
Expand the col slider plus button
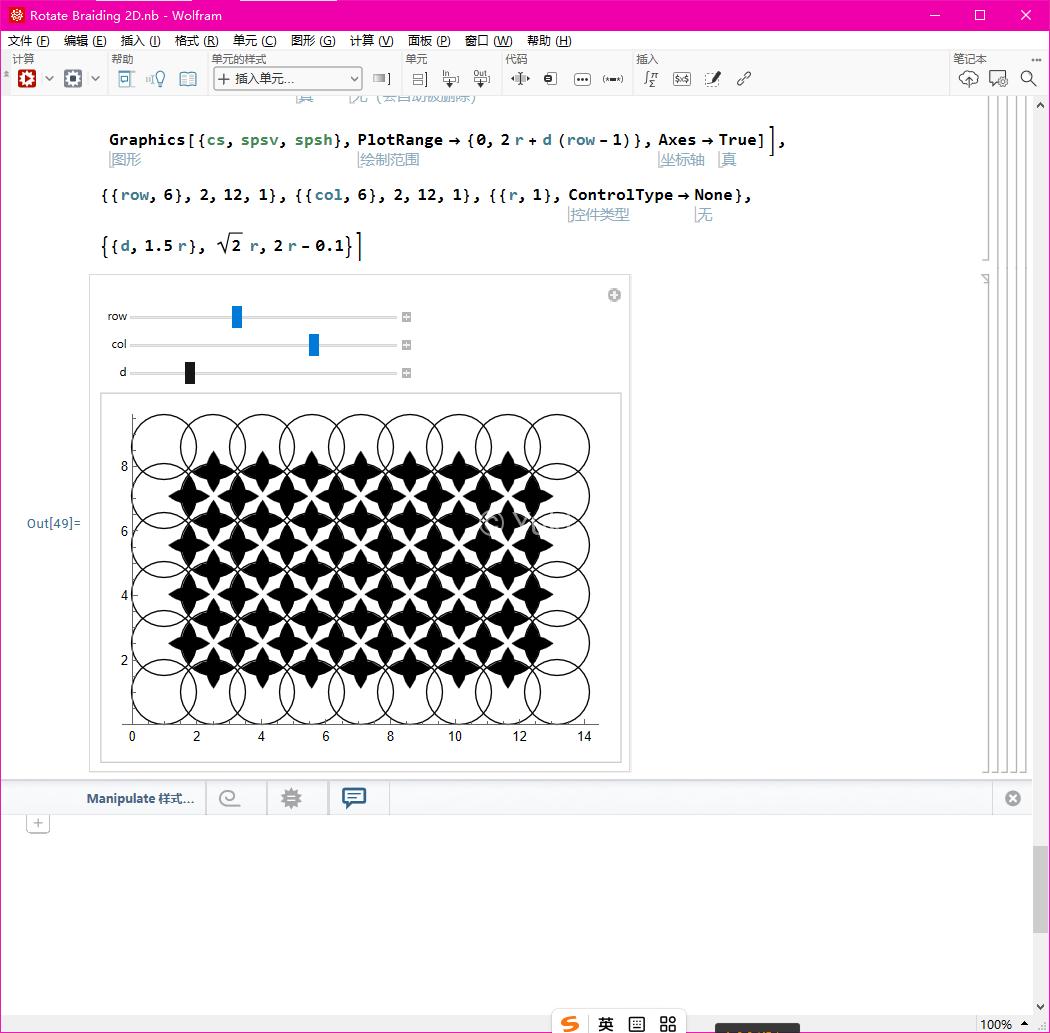(406, 345)
